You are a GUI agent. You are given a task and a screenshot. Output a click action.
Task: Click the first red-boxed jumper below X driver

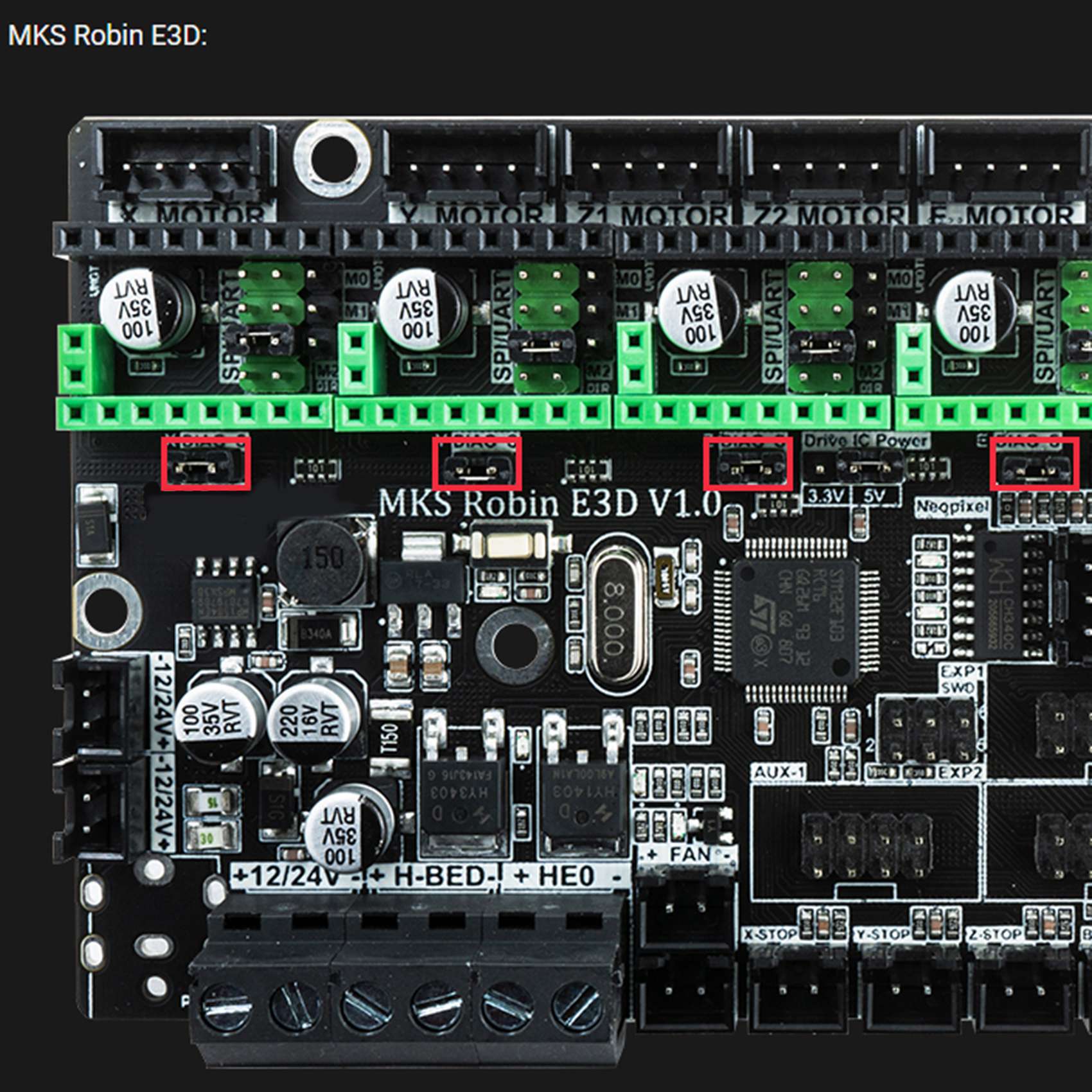[206, 464]
